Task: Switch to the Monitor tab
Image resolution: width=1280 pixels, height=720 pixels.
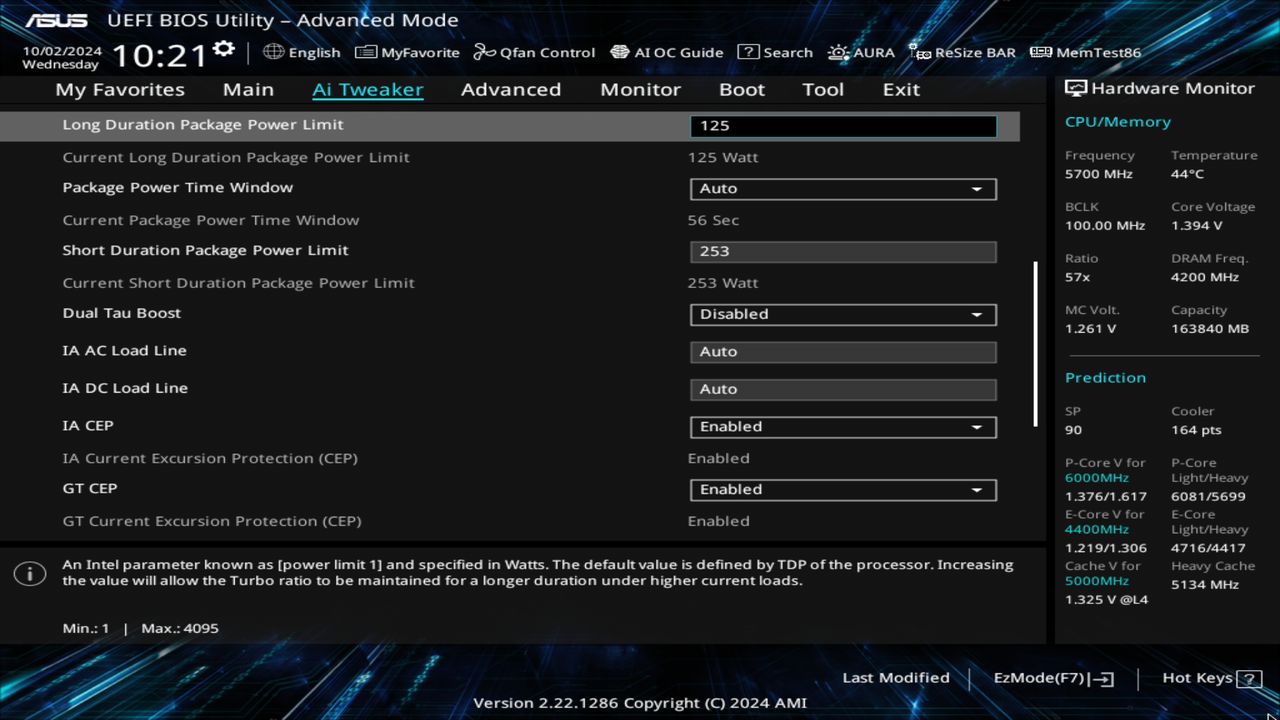Action: pos(640,89)
